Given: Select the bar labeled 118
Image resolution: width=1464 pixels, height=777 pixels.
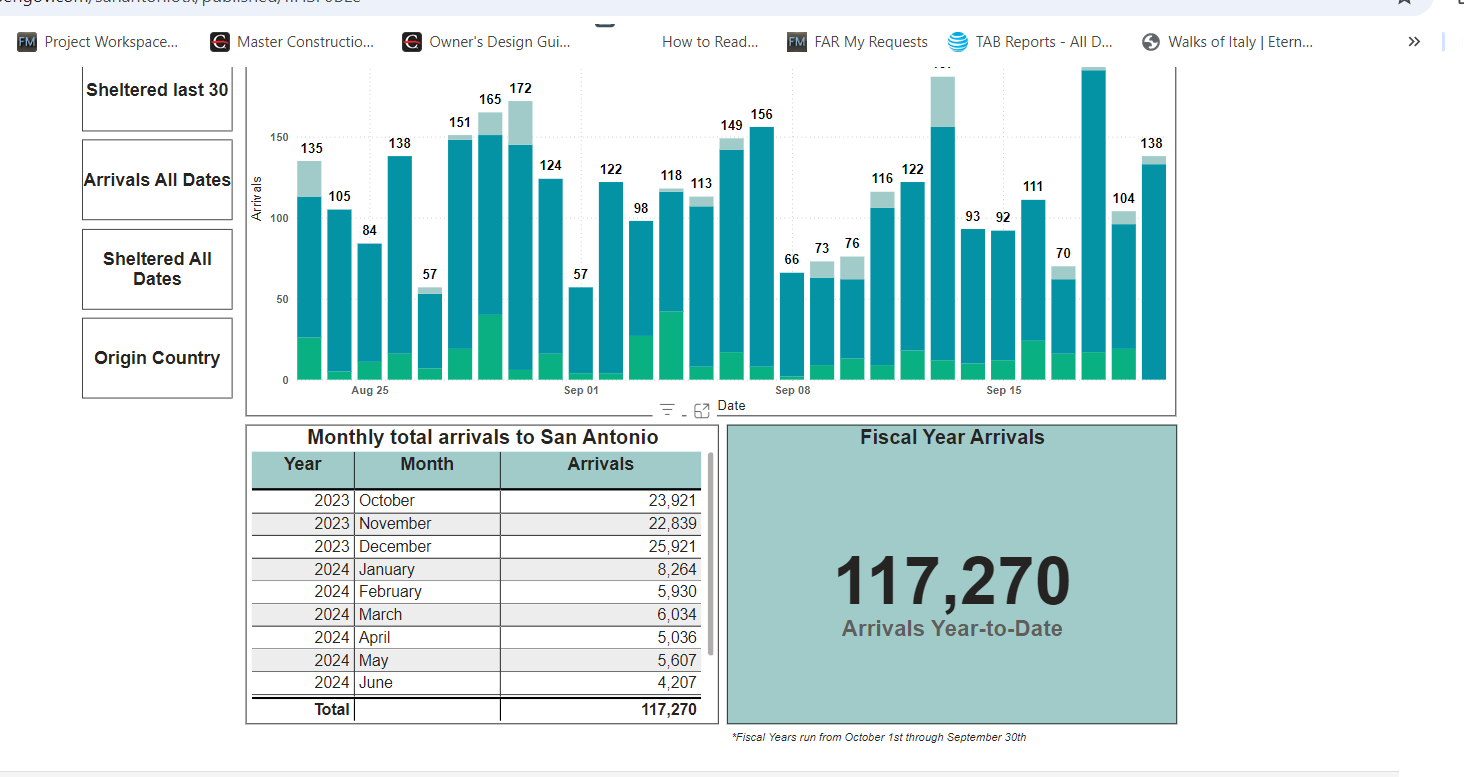Looking at the screenshot, I should (x=671, y=284).
